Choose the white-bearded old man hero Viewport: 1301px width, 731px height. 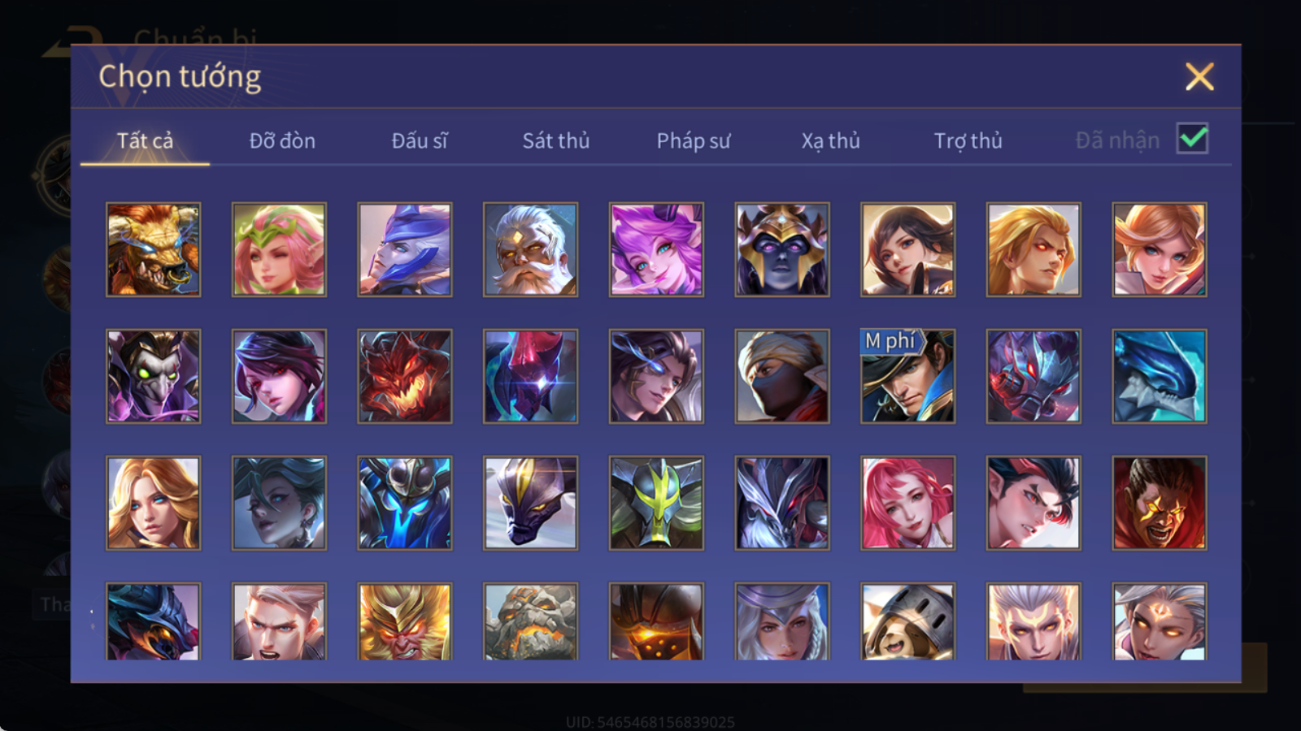pyautogui.click(x=530, y=249)
